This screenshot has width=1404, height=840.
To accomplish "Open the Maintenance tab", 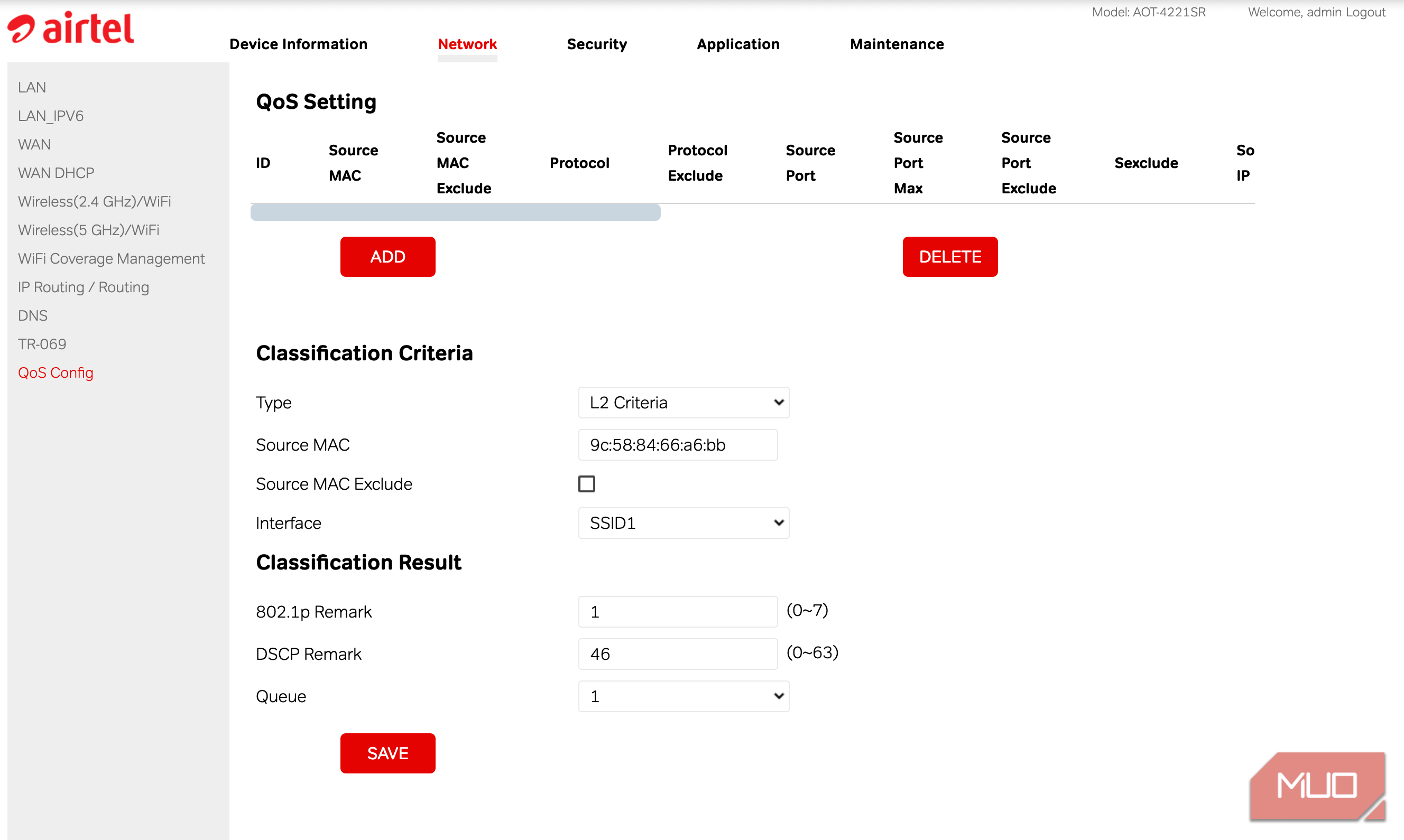I will tap(897, 44).
